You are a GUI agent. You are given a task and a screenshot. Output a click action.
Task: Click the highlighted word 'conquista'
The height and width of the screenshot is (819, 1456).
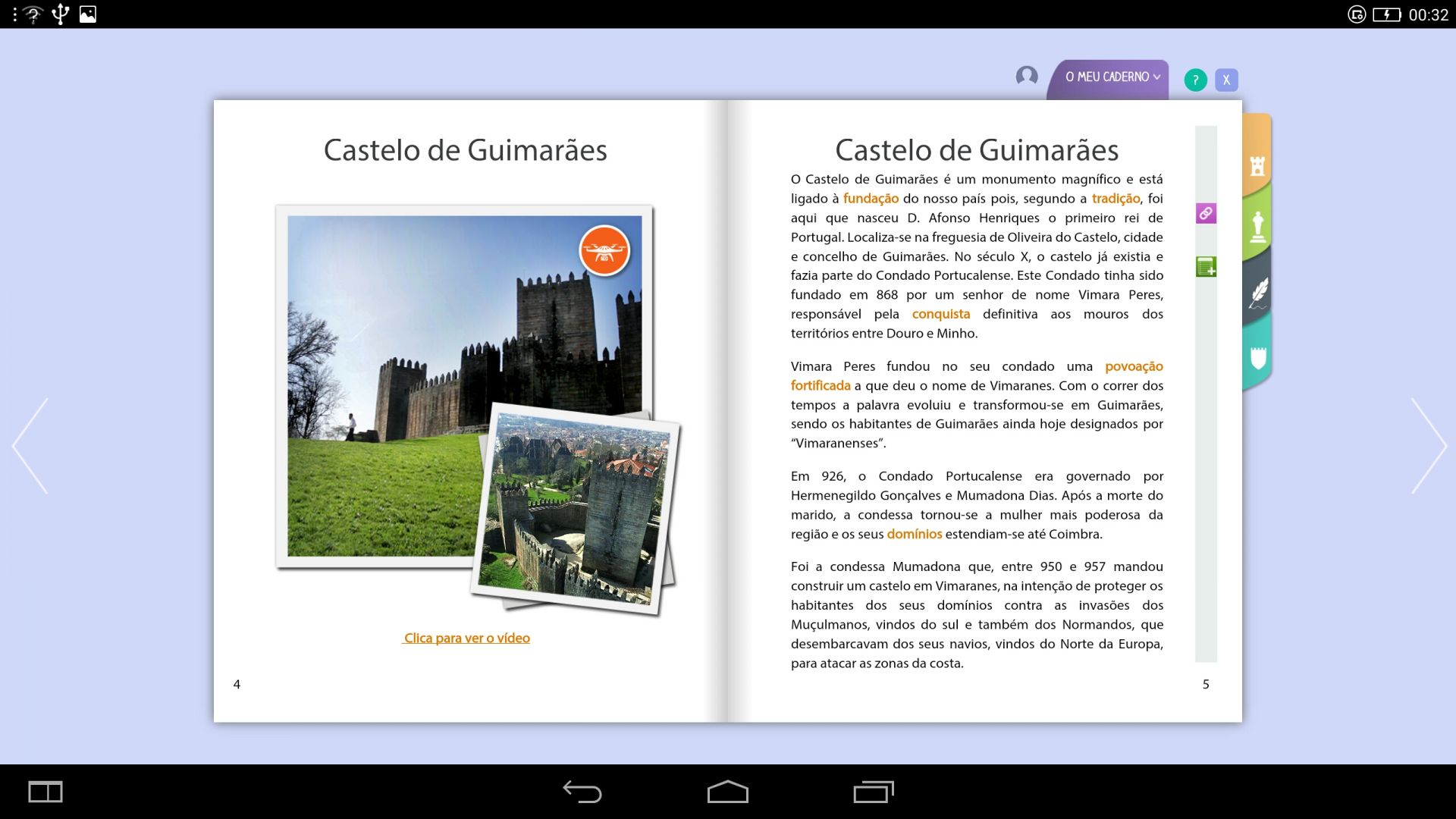940,314
